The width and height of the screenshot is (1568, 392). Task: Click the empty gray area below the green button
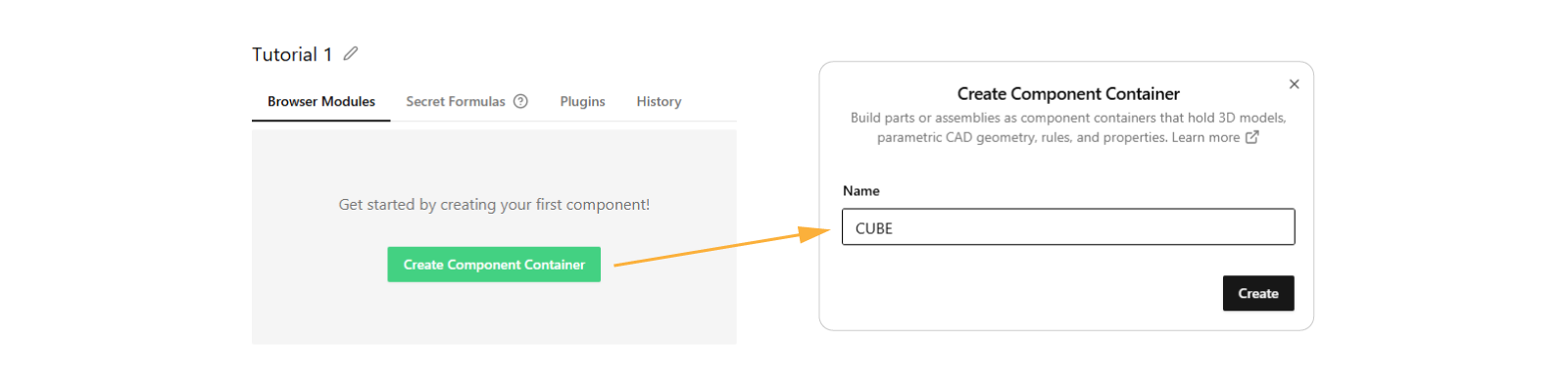pos(494,316)
